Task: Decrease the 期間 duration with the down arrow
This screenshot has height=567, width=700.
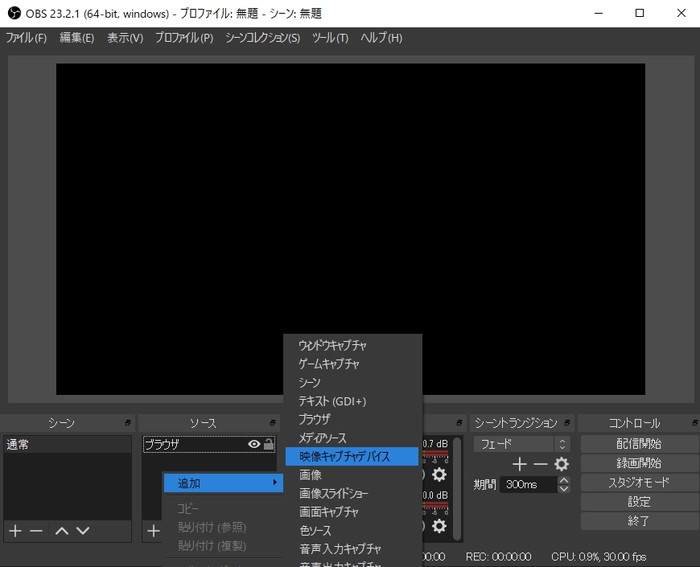Action: point(564,488)
